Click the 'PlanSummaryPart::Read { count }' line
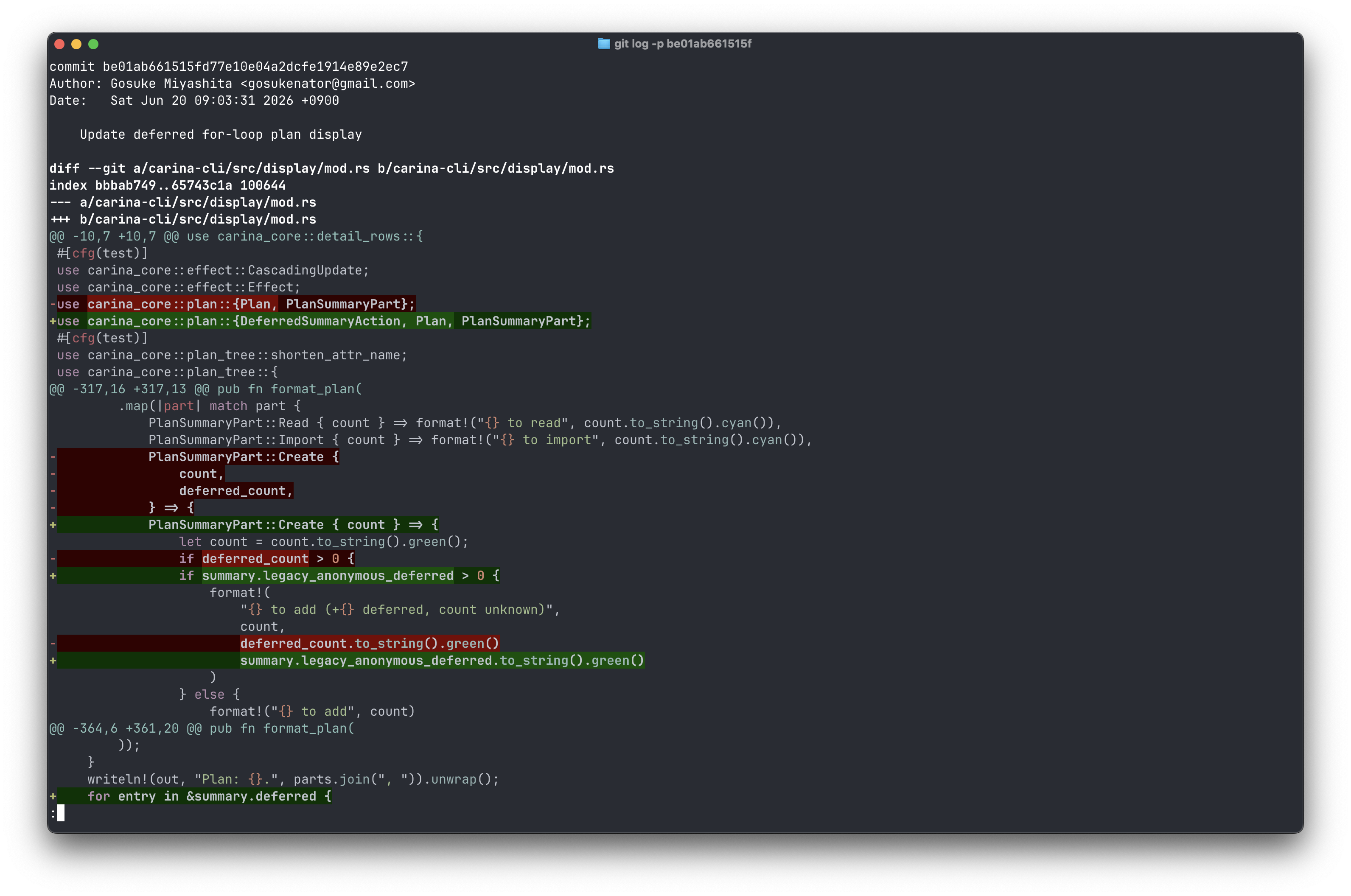The width and height of the screenshot is (1351, 896). pos(465,423)
